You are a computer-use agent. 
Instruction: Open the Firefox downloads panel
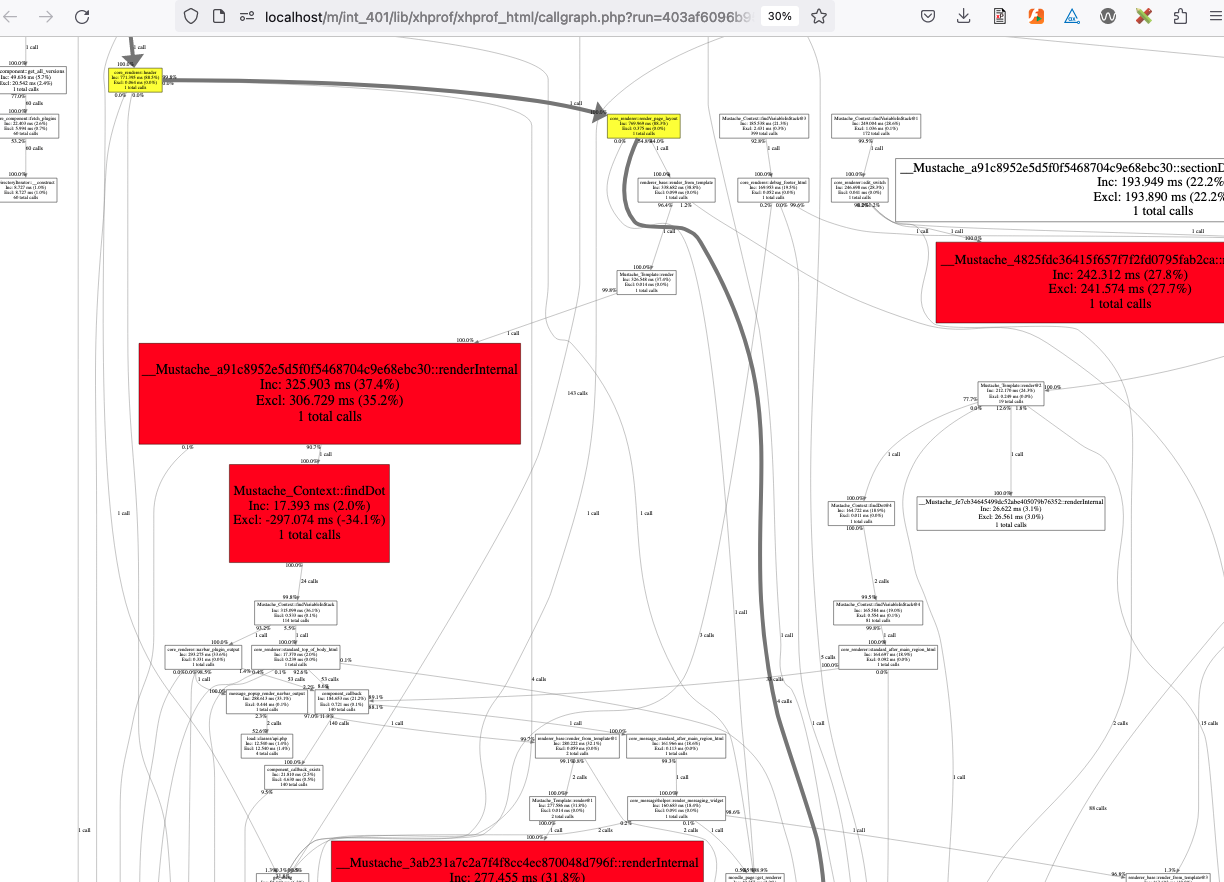964,16
